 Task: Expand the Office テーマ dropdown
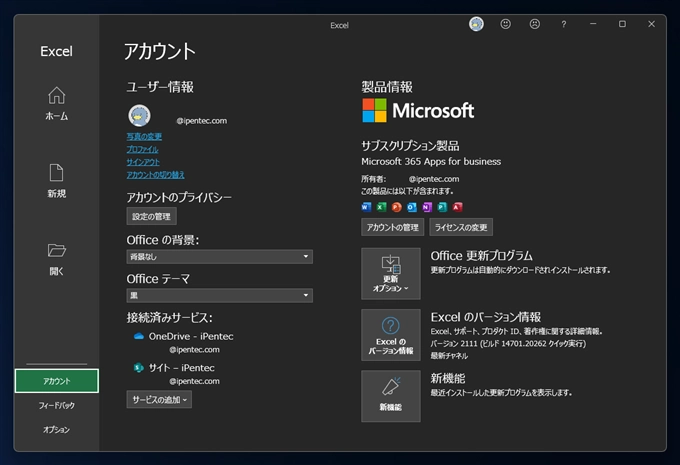tap(219, 295)
